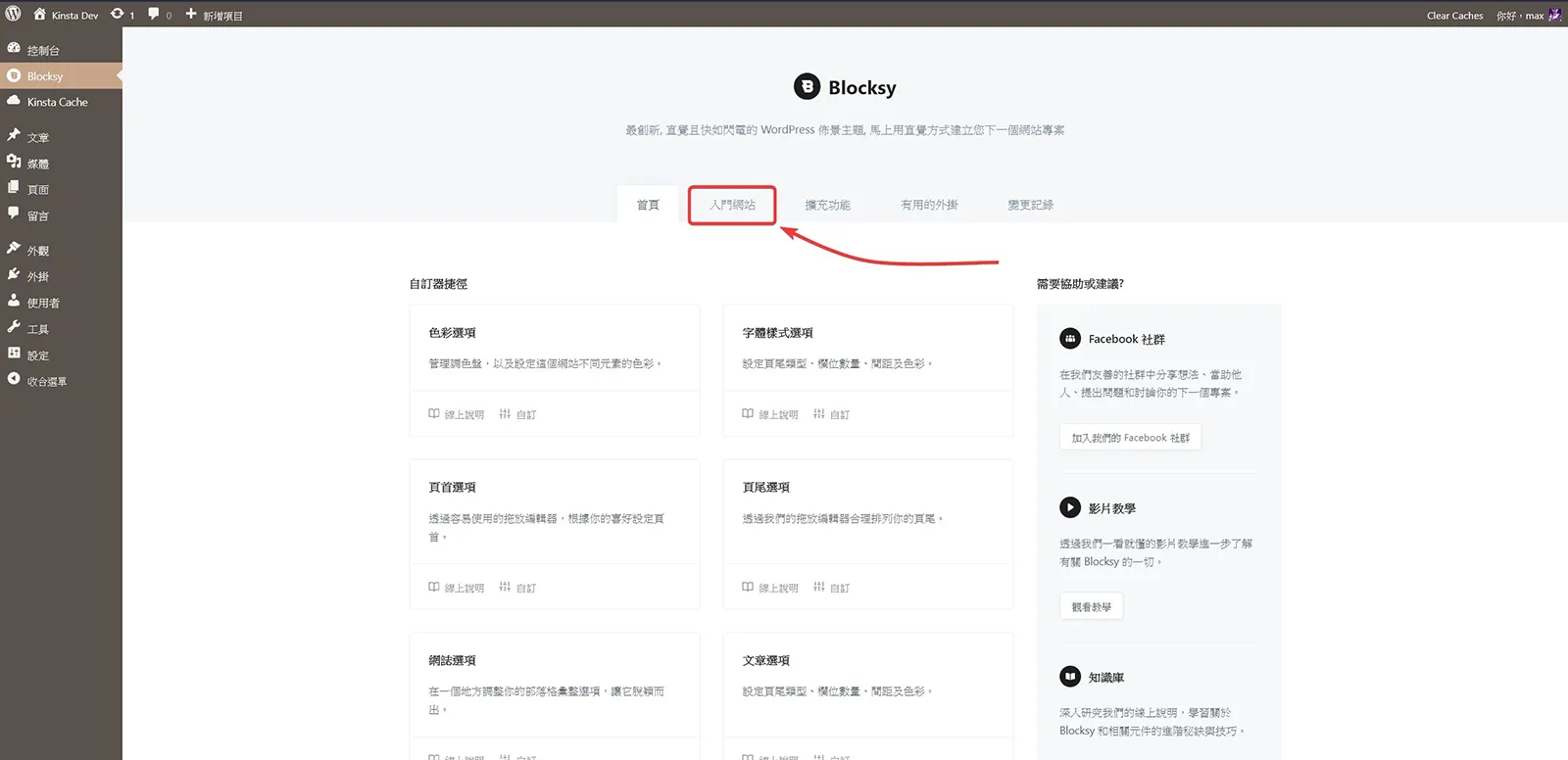Open 媒體 media in sidebar

coord(61,164)
